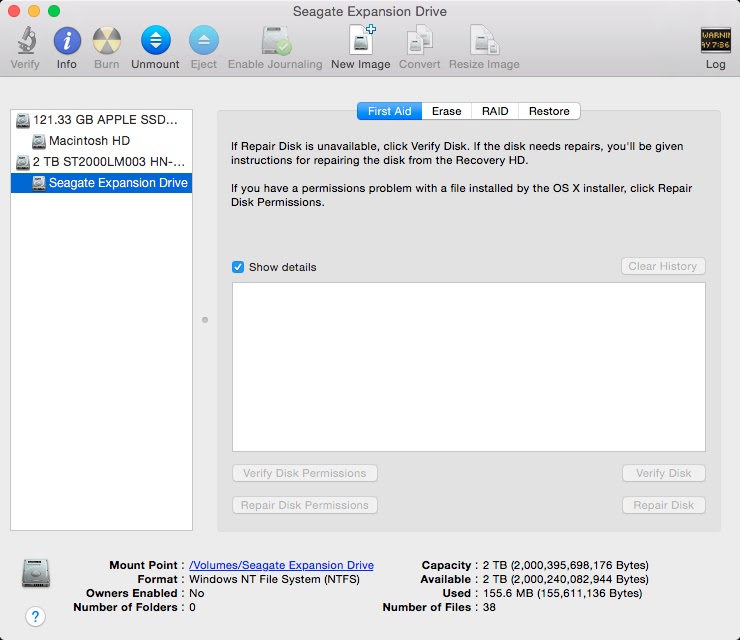Open the help question mark button
The width and height of the screenshot is (740, 640).
35,616
